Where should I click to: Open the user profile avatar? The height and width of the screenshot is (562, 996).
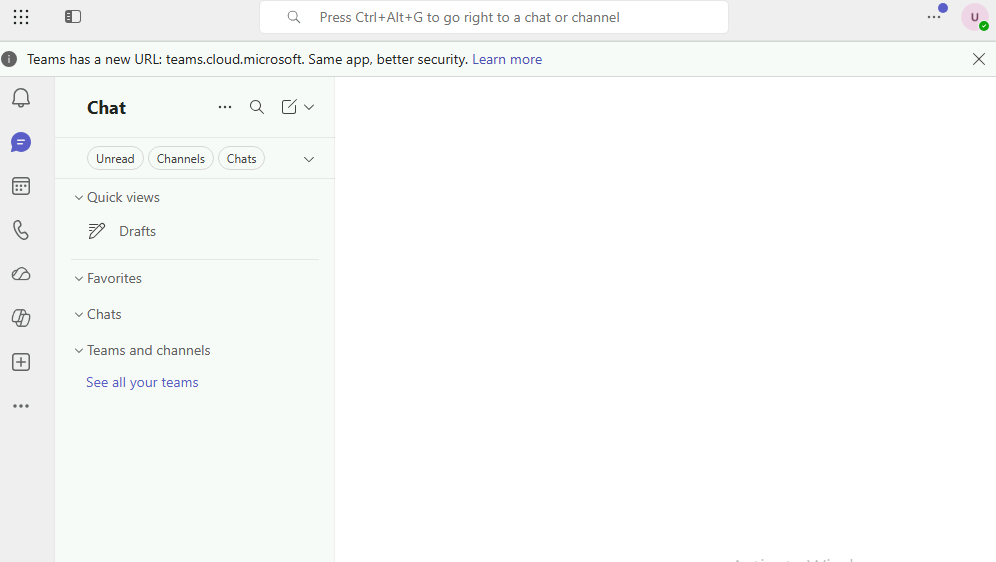click(x=974, y=17)
